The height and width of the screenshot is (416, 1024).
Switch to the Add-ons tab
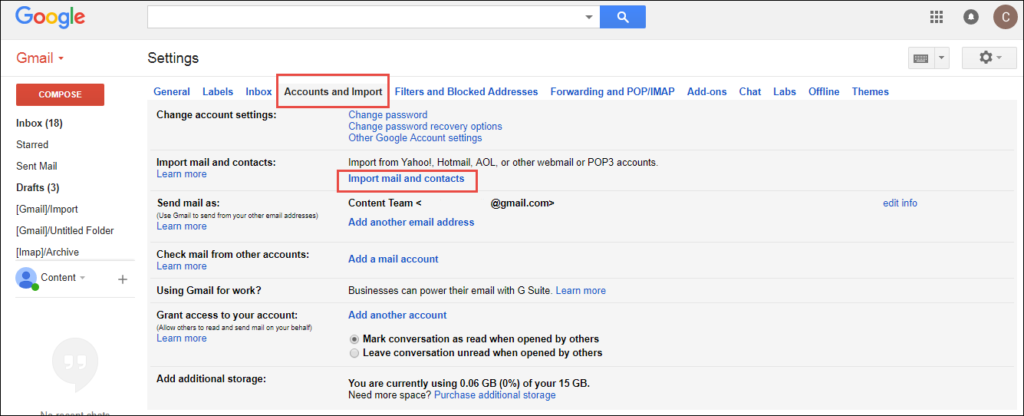coord(707,92)
